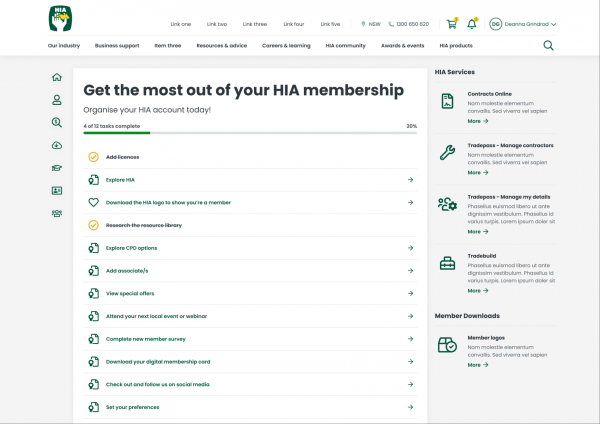Open the Explore HIA row arrow

click(410, 180)
